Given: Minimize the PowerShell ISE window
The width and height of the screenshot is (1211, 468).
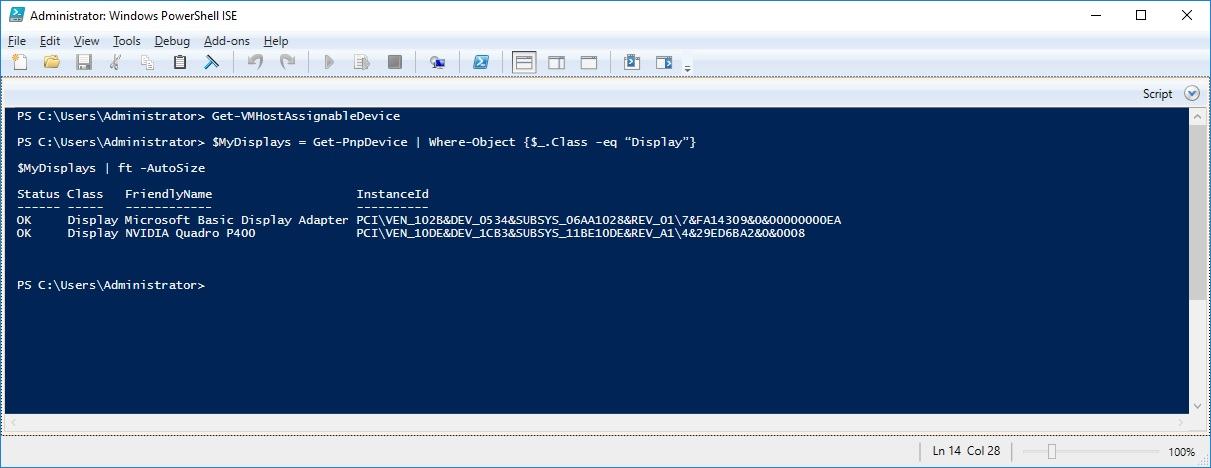Looking at the screenshot, I should click(1095, 15).
